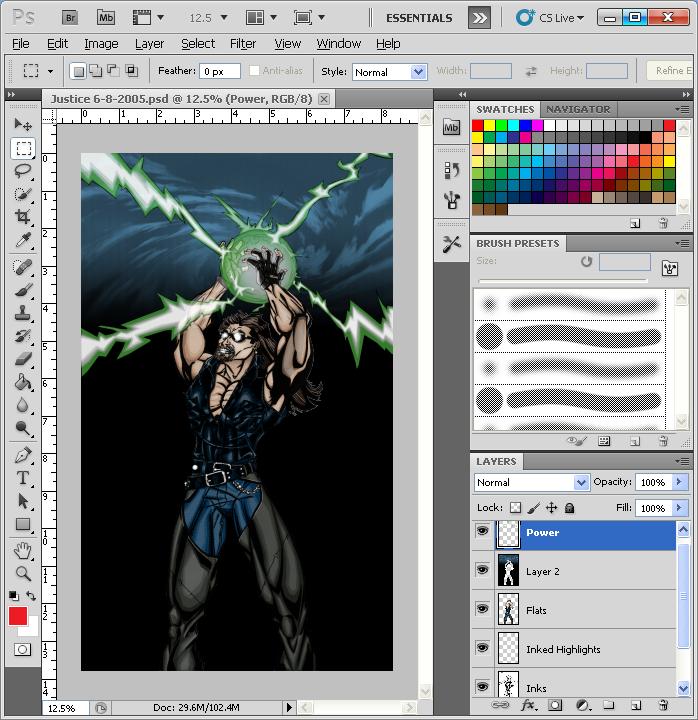Open the foreground red color picker

17,616
